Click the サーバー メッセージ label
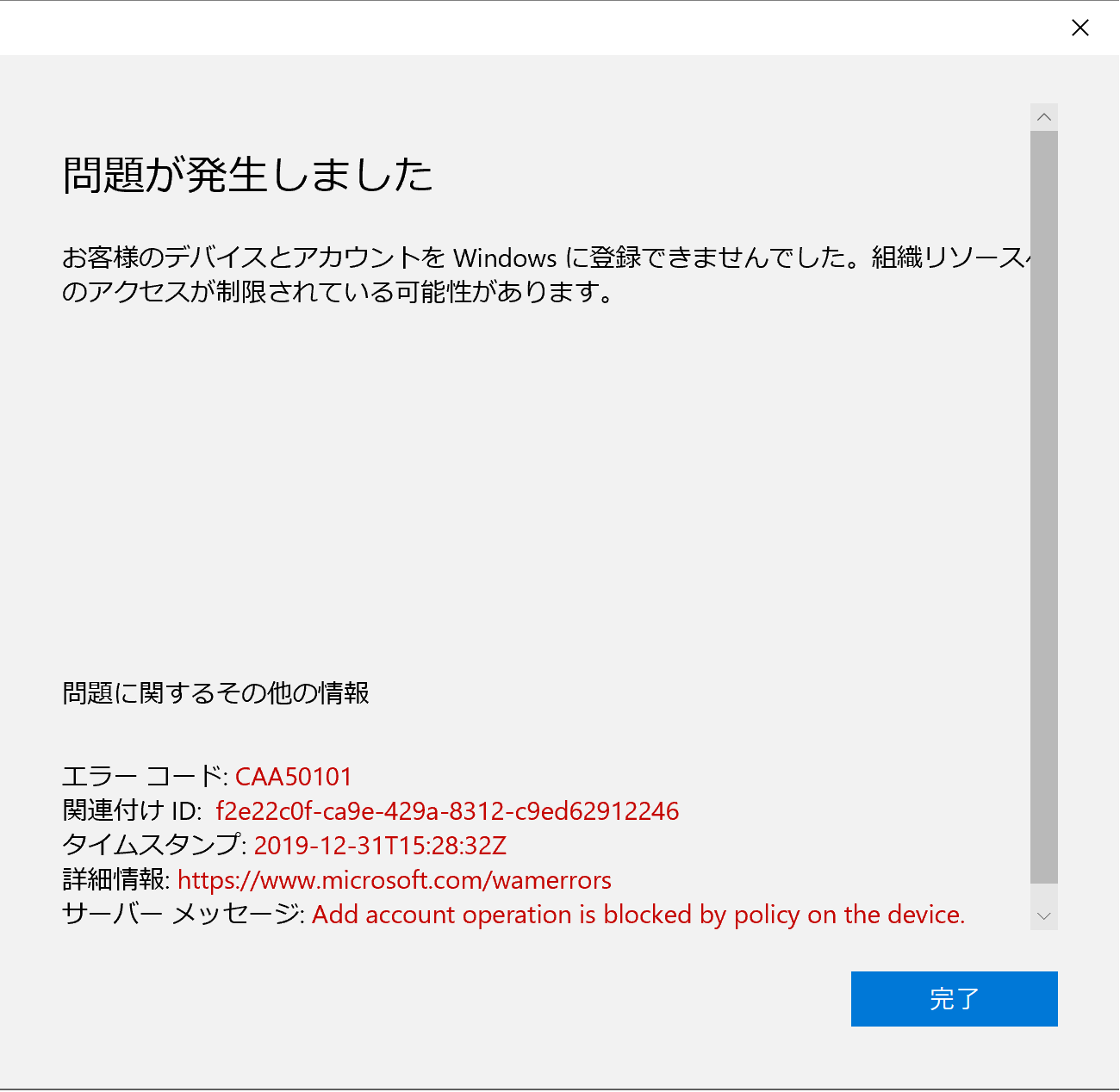Viewport: 1120px width, 1092px height. tap(184, 915)
